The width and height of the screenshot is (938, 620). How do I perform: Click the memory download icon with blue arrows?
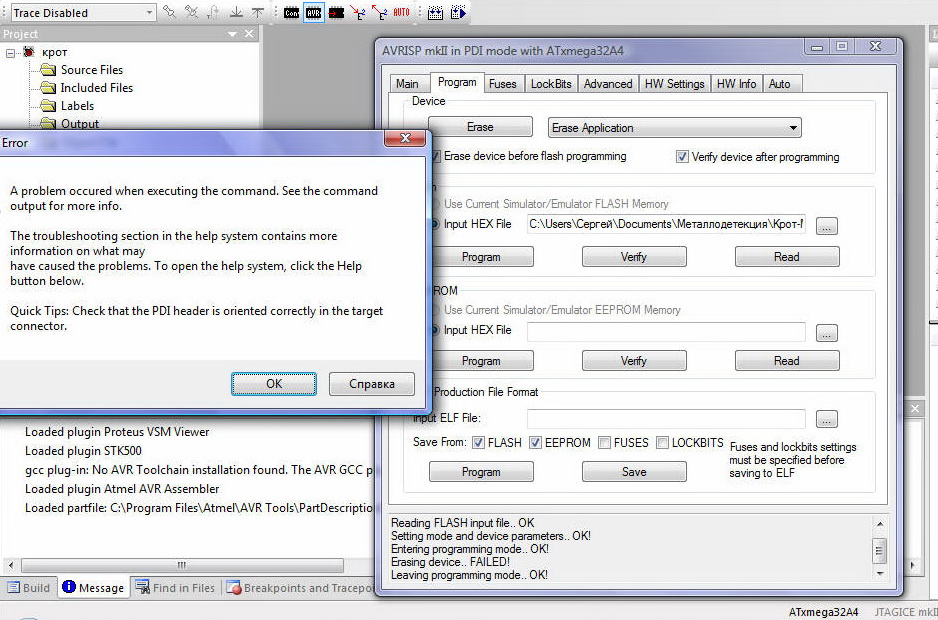pyautogui.click(x=436, y=13)
